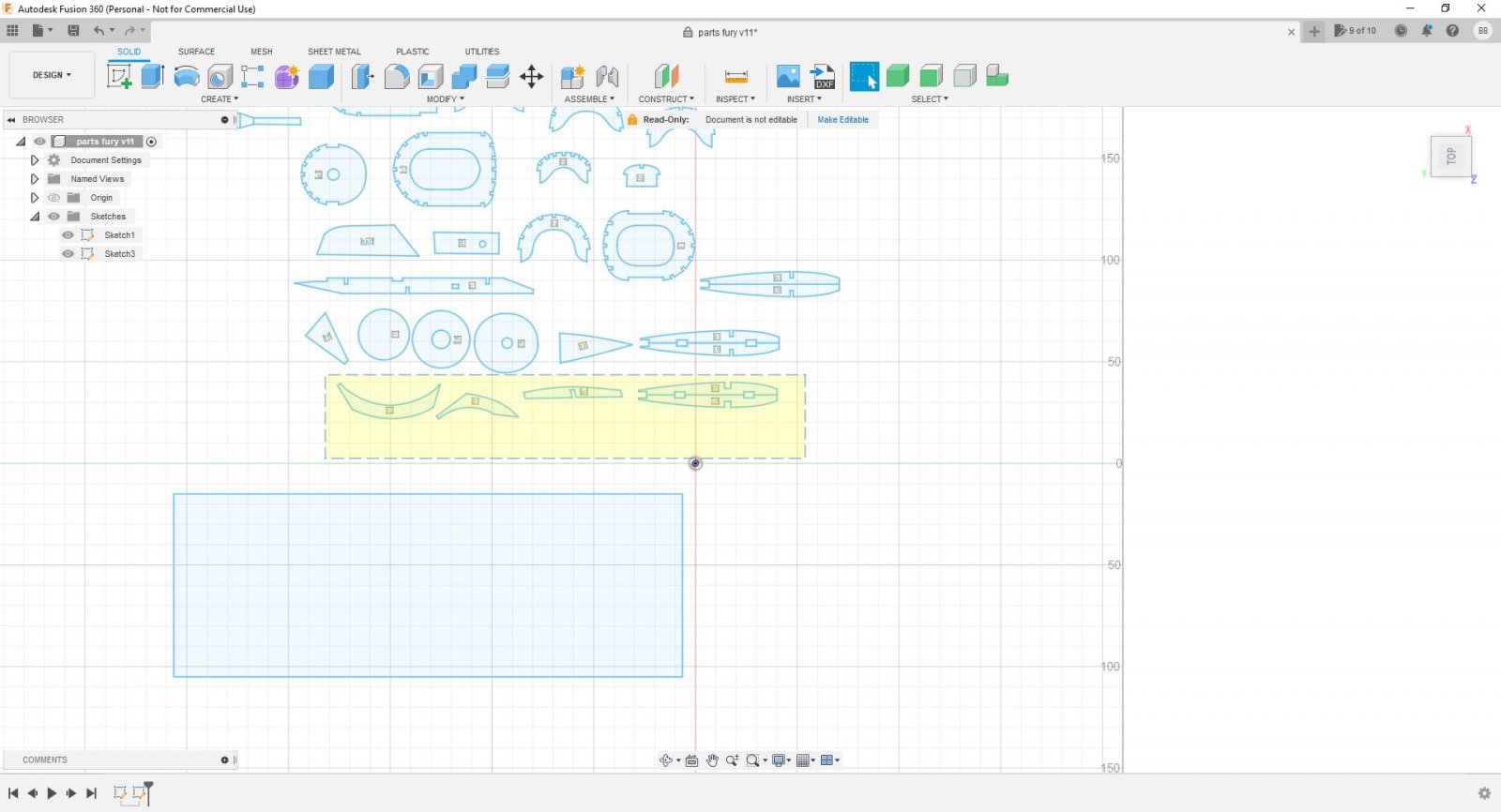Viewport: 1501px width, 812px height.
Task: Choose the Revolve tool
Action: tap(187, 77)
